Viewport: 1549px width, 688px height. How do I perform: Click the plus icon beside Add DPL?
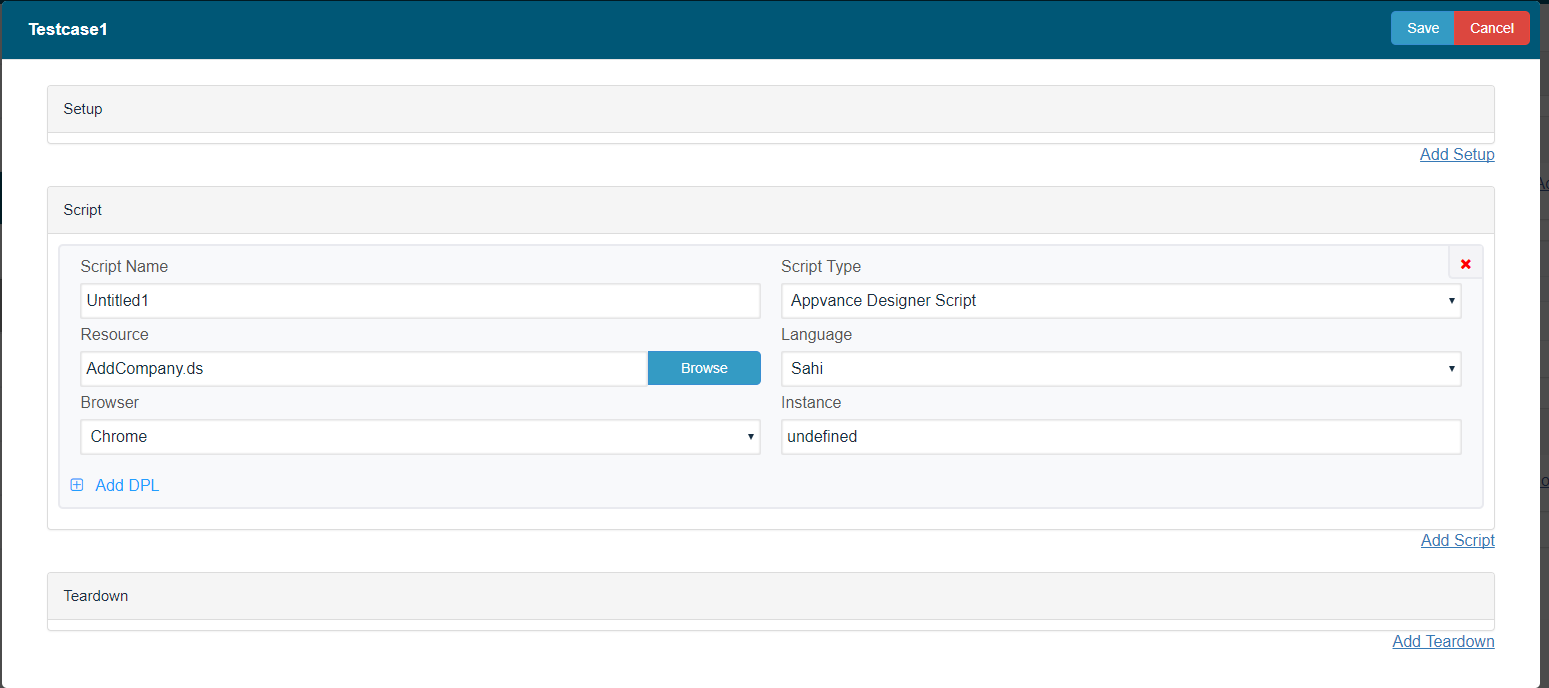[x=77, y=485]
